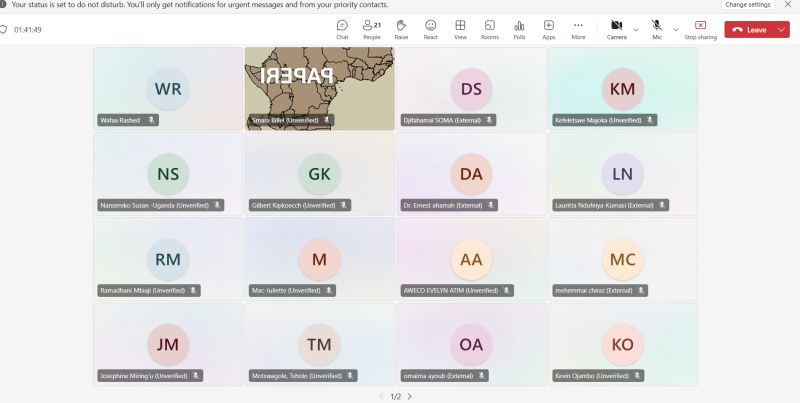Expand camera device options arrow
The height and width of the screenshot is (403, 800).
tap(636, 30)
